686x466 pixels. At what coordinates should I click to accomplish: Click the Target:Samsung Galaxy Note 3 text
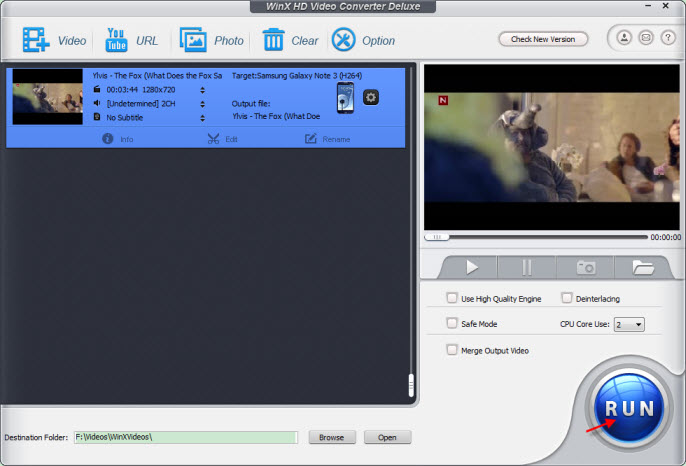(x=297, y=75)
